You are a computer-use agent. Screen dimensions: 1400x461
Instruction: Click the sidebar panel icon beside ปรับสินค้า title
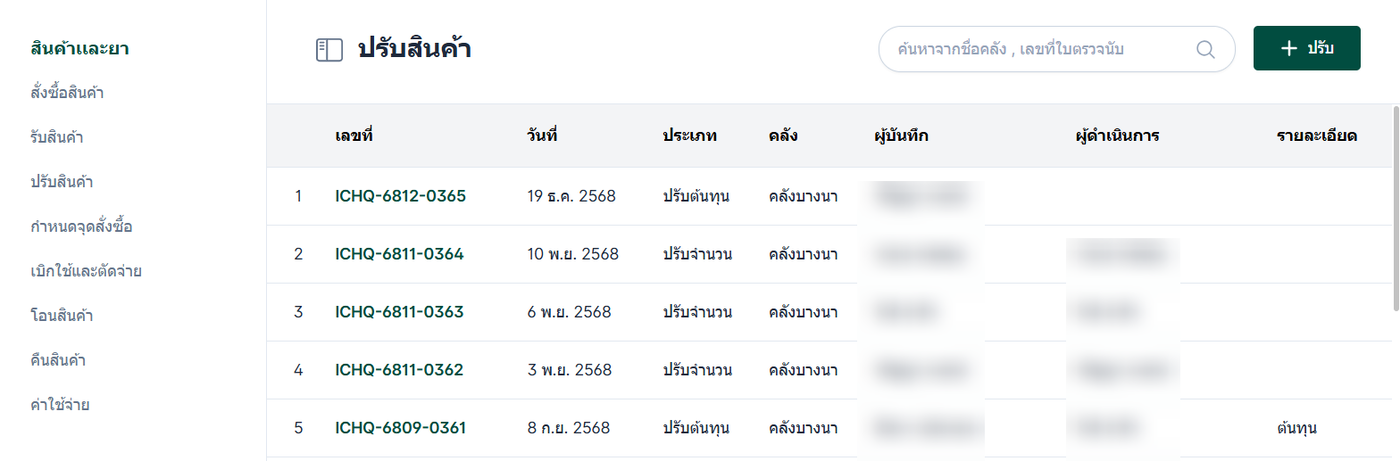329,49
